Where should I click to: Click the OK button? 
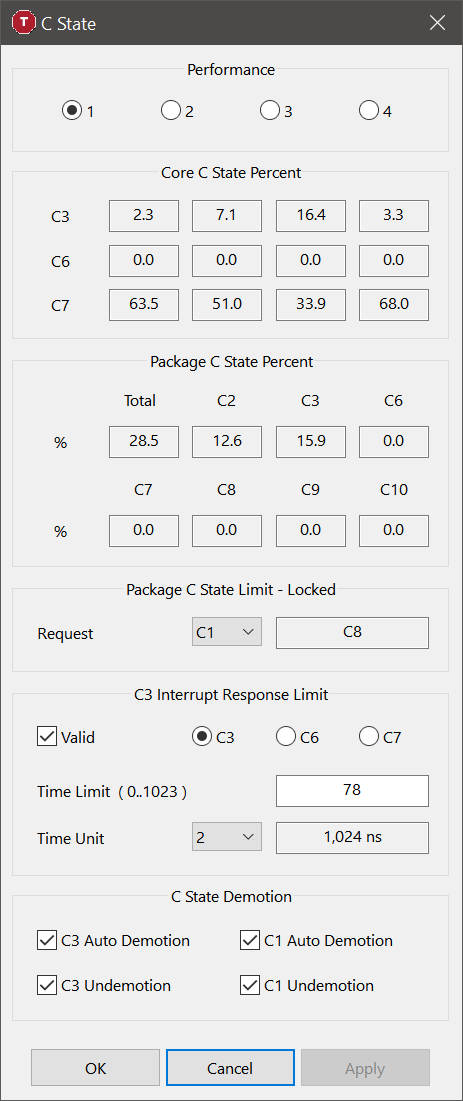click(96, 1068)
